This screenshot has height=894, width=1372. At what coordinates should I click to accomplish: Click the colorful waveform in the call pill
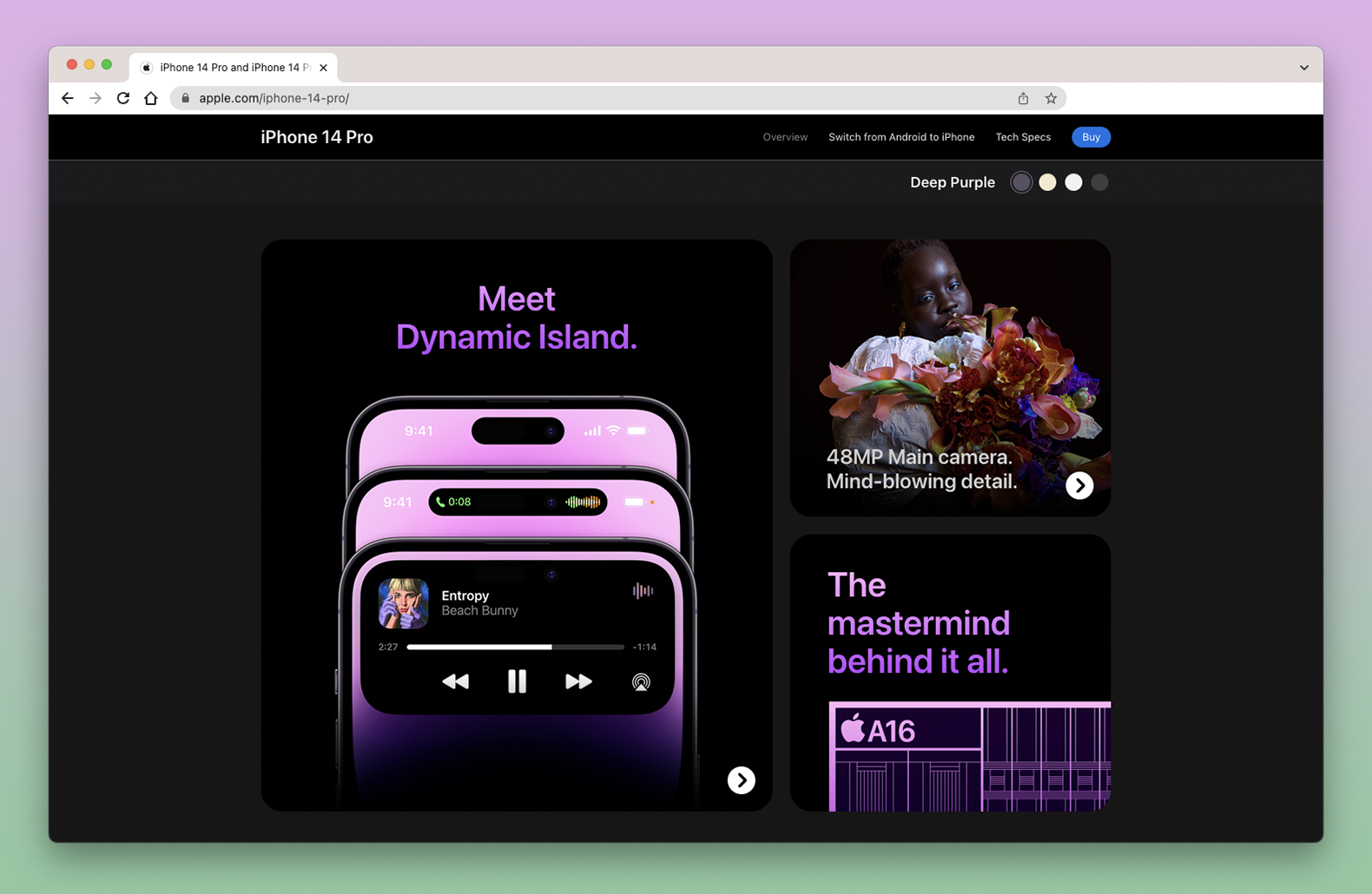(x=583, y=502)
